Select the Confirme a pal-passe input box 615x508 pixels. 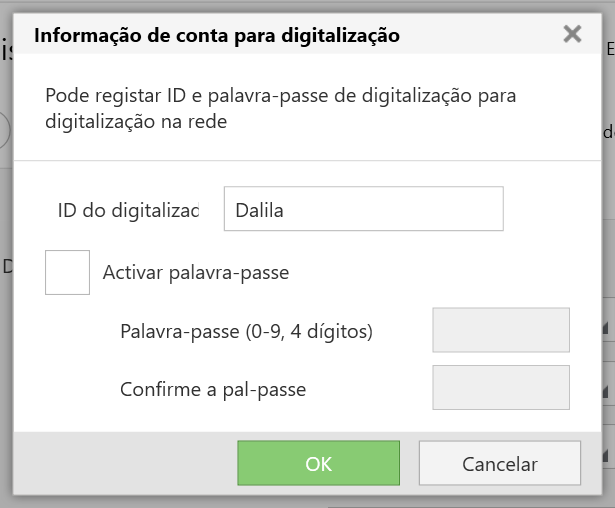[x=500, y=387]
